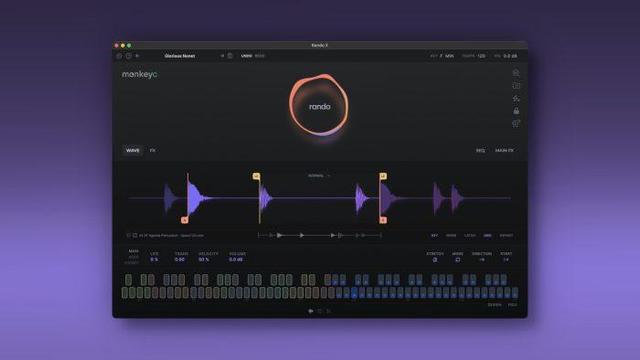Click the bottom icon in right sidebar
Screen dimensions: 640x360
click(516, 123)
